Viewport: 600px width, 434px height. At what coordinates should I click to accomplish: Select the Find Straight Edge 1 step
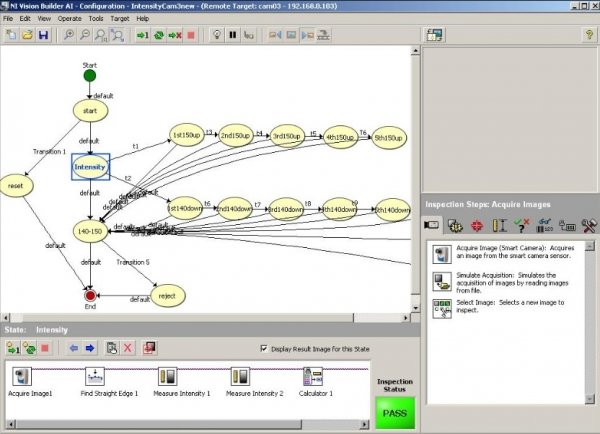click(x=95, y=377)
